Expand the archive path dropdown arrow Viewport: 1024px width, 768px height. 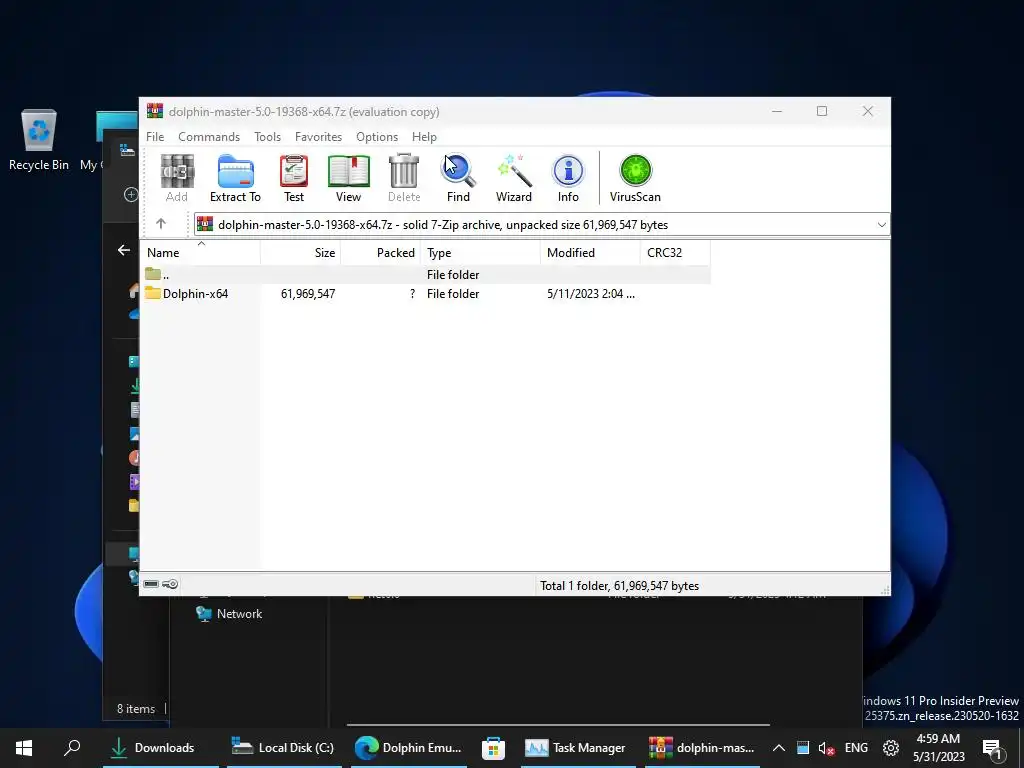pyautogui.click(x=881, y=225)
